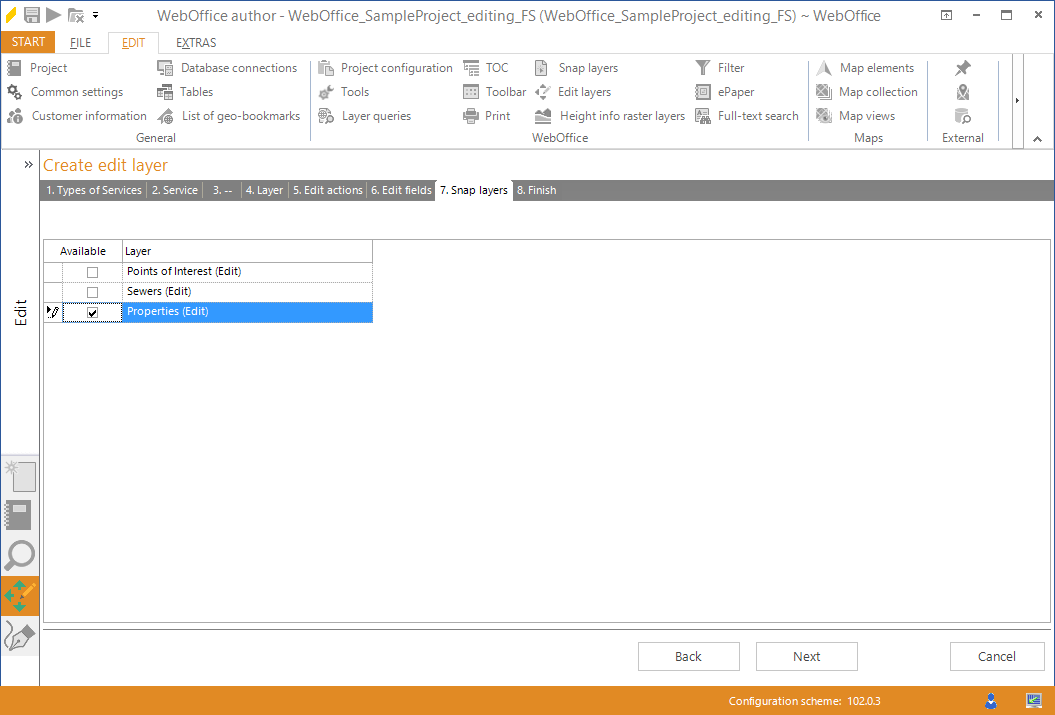
Task: Open the quick access toolbar dropdown
Action: click(96, 14)
